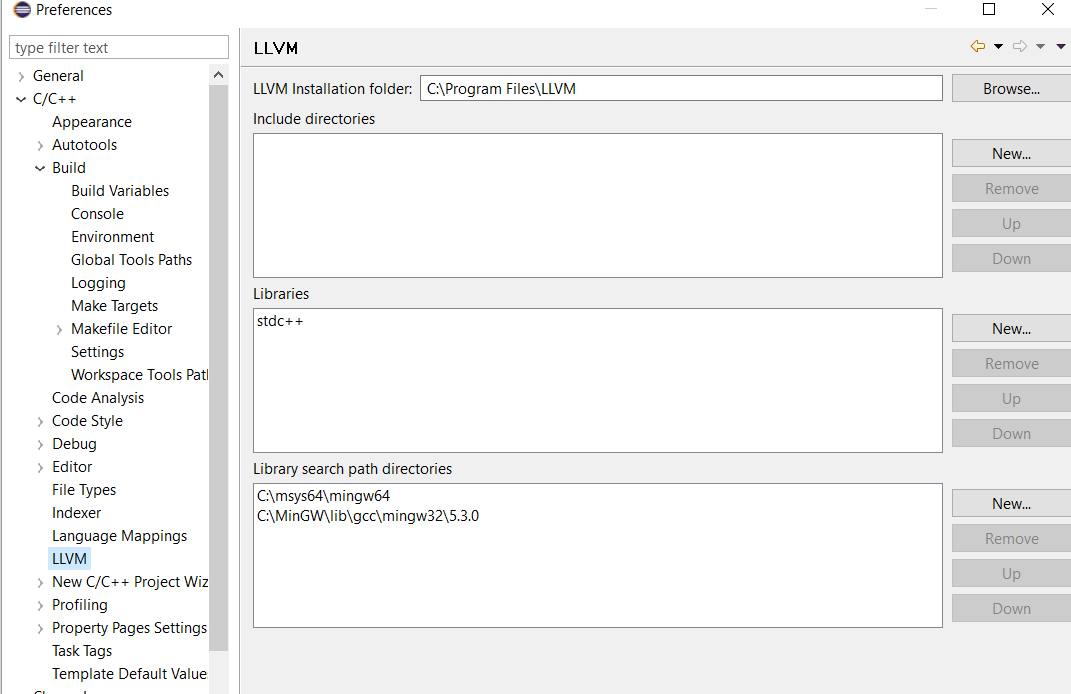The image size is (1071, 694).
Task: Select C:\msys64\mingw64 path entry
Action: click(323, 496)
